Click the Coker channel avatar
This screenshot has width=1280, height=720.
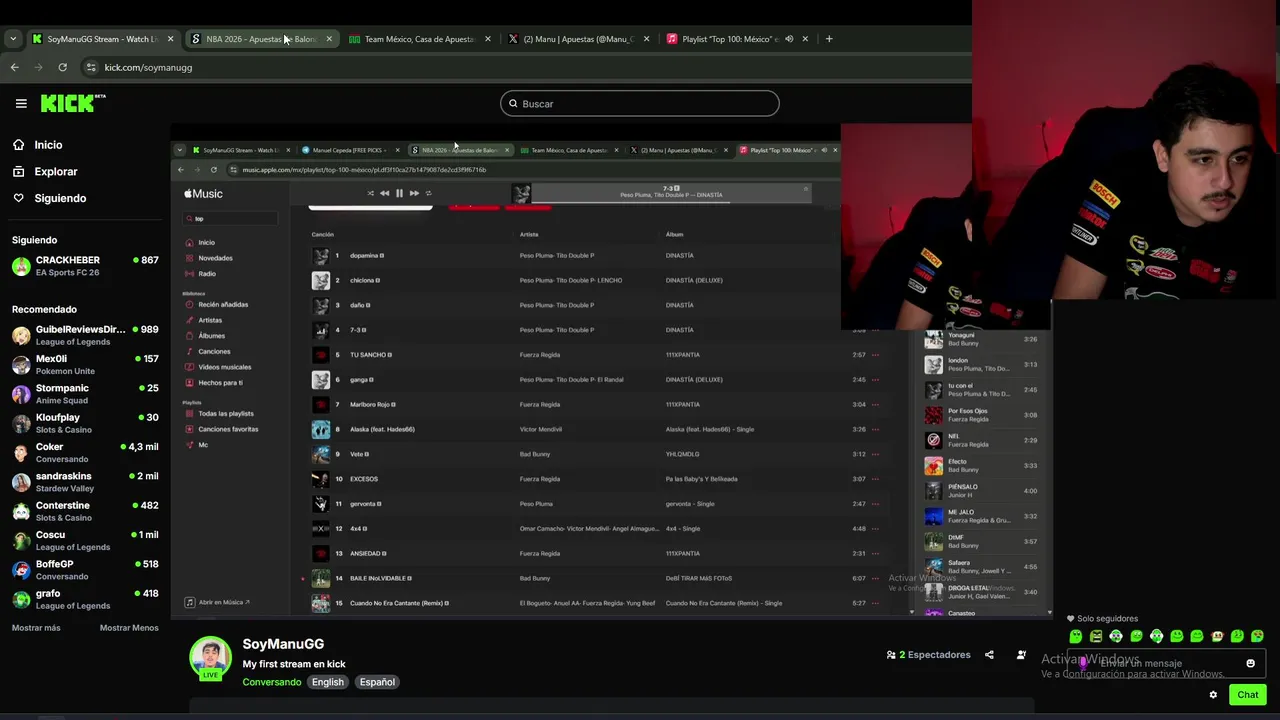(x=21, y=453)
